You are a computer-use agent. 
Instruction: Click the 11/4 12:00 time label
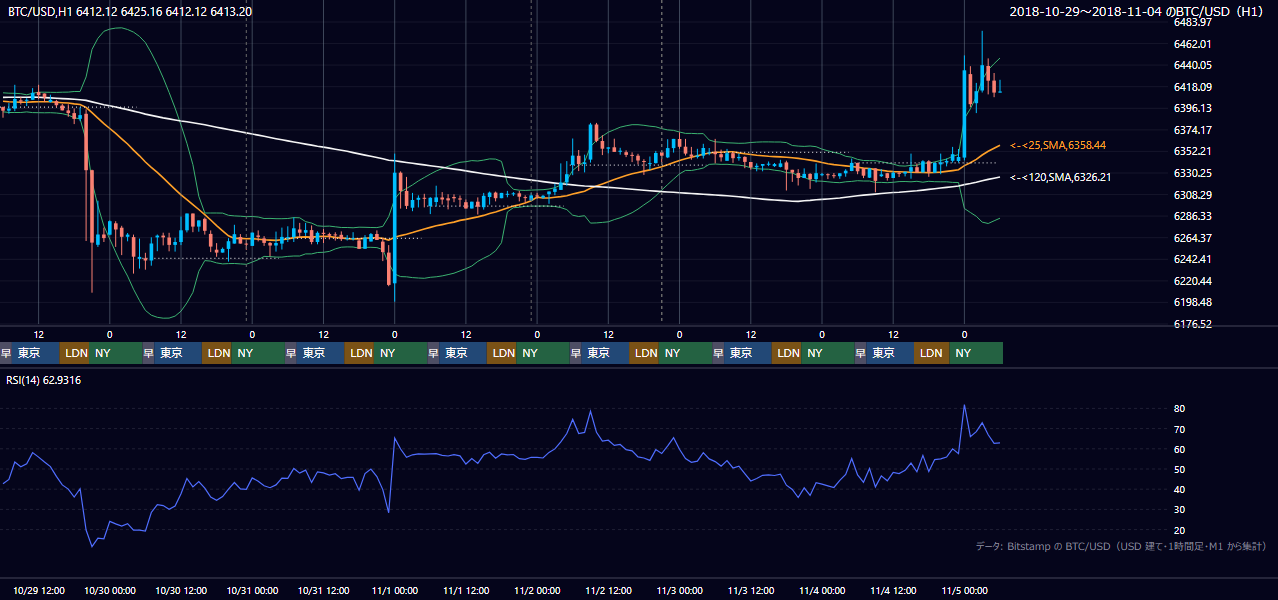click(893, 590)
